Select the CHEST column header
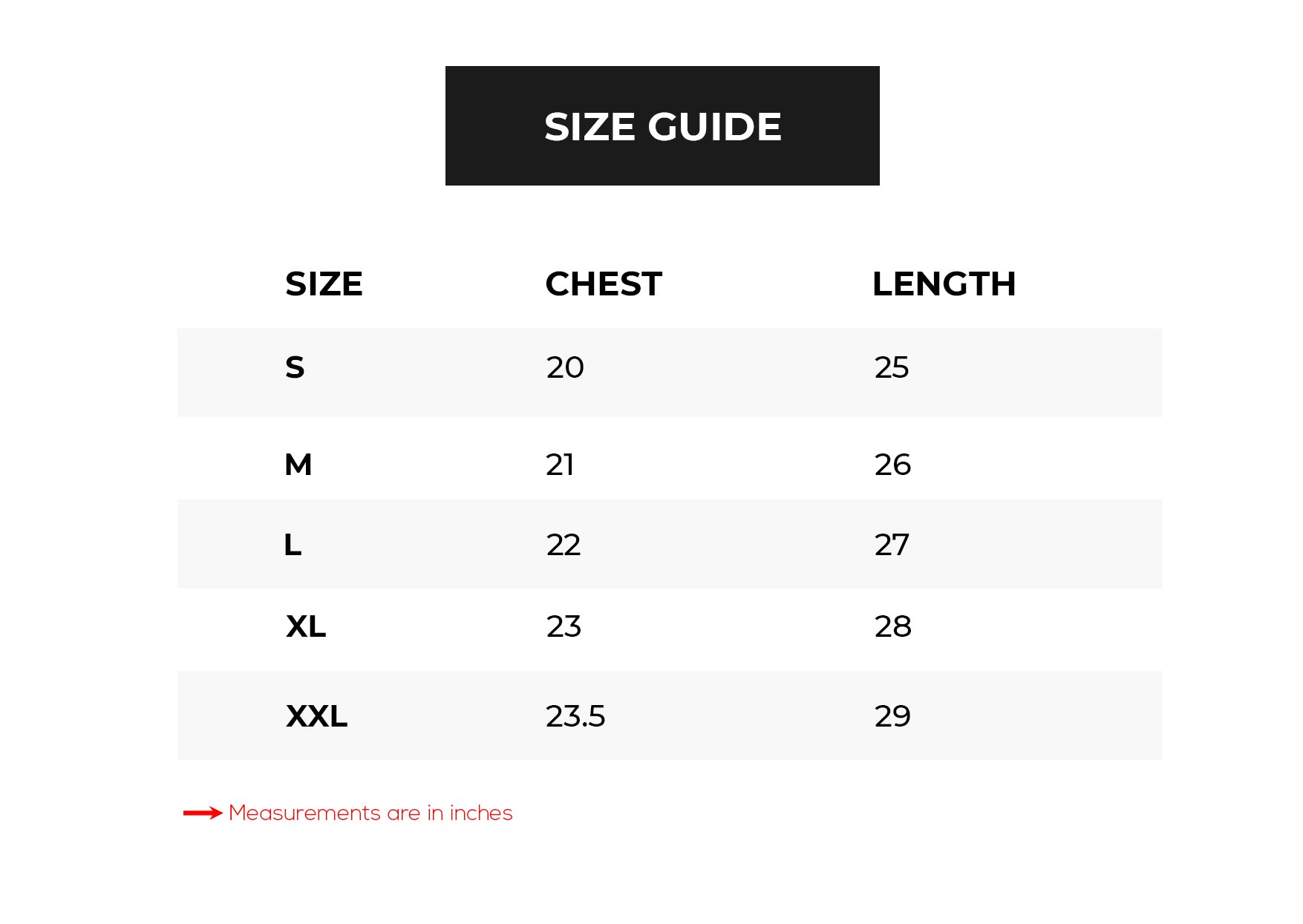This screenshot has height=924, width=1303. [604, 284]
